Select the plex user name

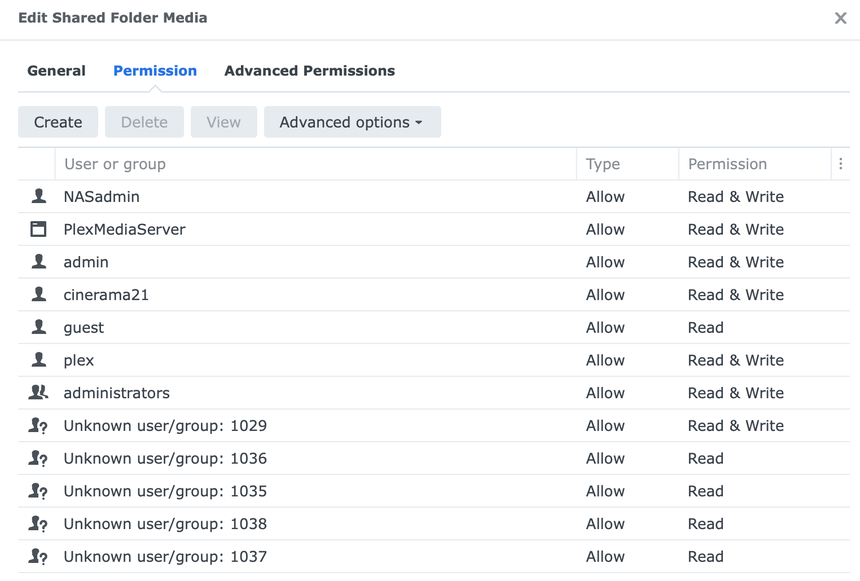[x=78, y=360]
